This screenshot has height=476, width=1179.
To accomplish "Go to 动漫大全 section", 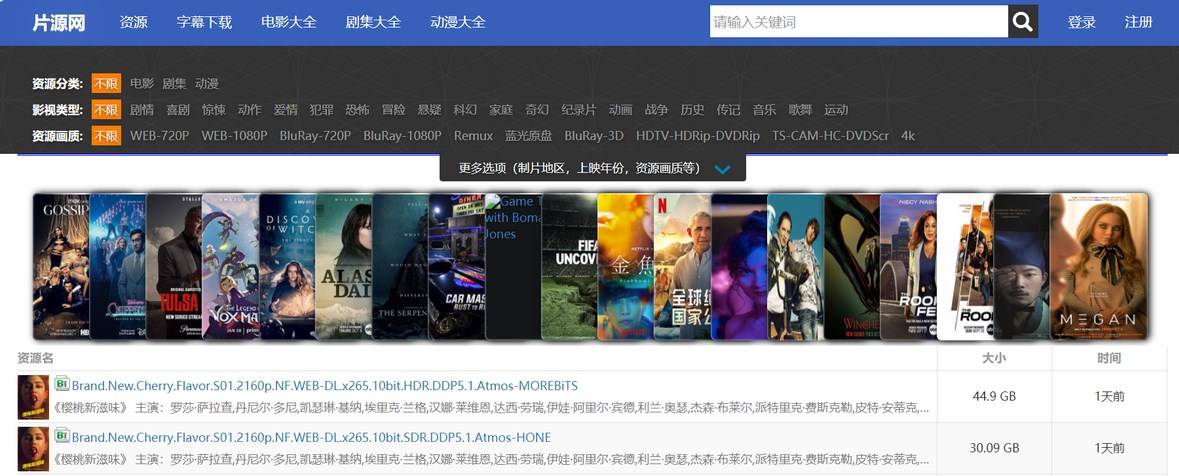I will click(458, 23).
